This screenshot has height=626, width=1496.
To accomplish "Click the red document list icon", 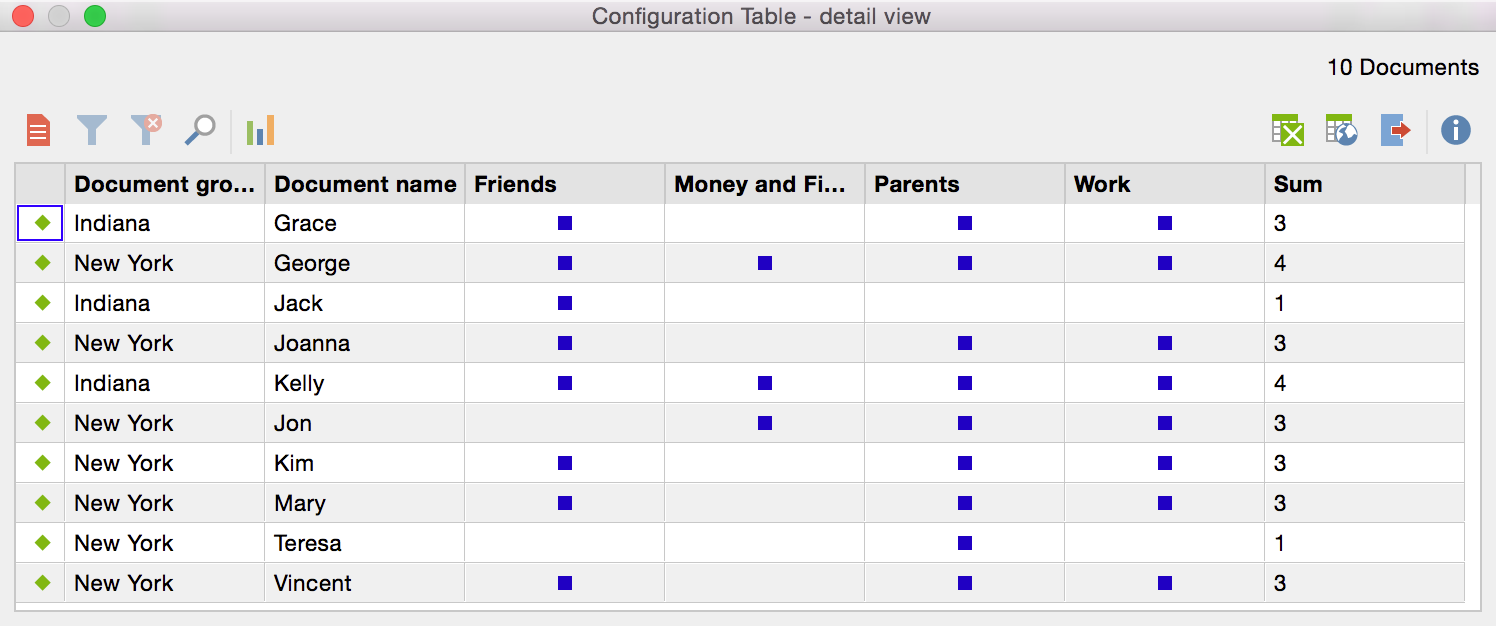I will [x=38, y=130].
